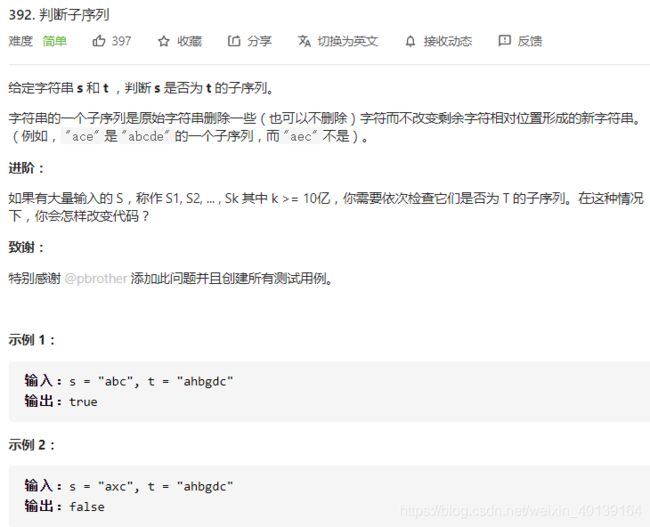Open the @pbrother user profile link
This screenshot has height=527, width=650.
[x=96, y=278]
